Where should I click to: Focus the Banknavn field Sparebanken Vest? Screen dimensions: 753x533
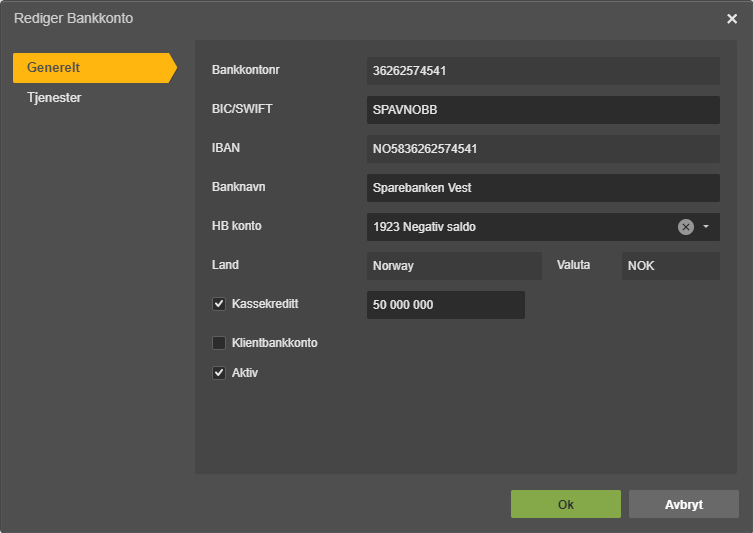(543, 188)
